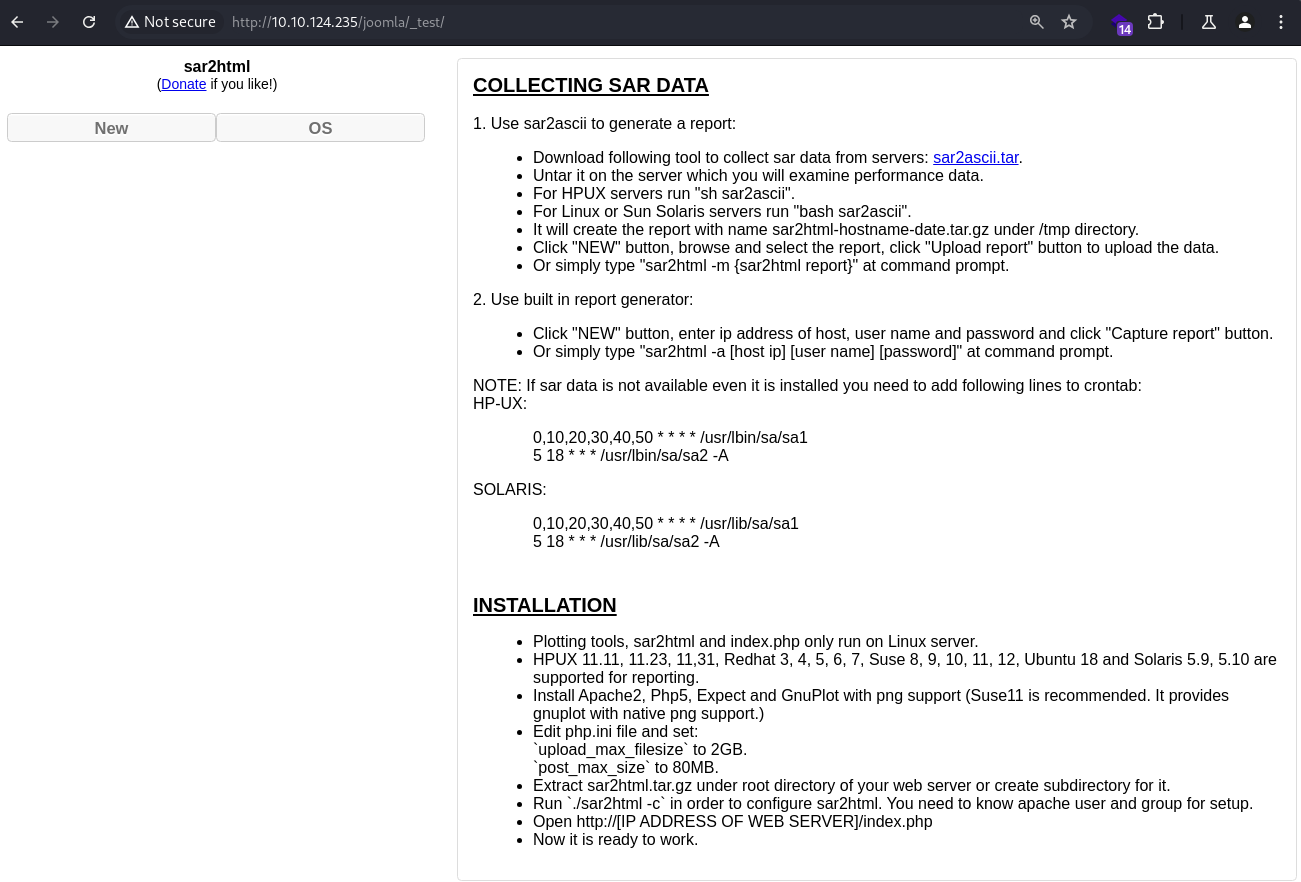Click the HP-UX label
Screen dimensions: 1301x882
click(500, 403)
